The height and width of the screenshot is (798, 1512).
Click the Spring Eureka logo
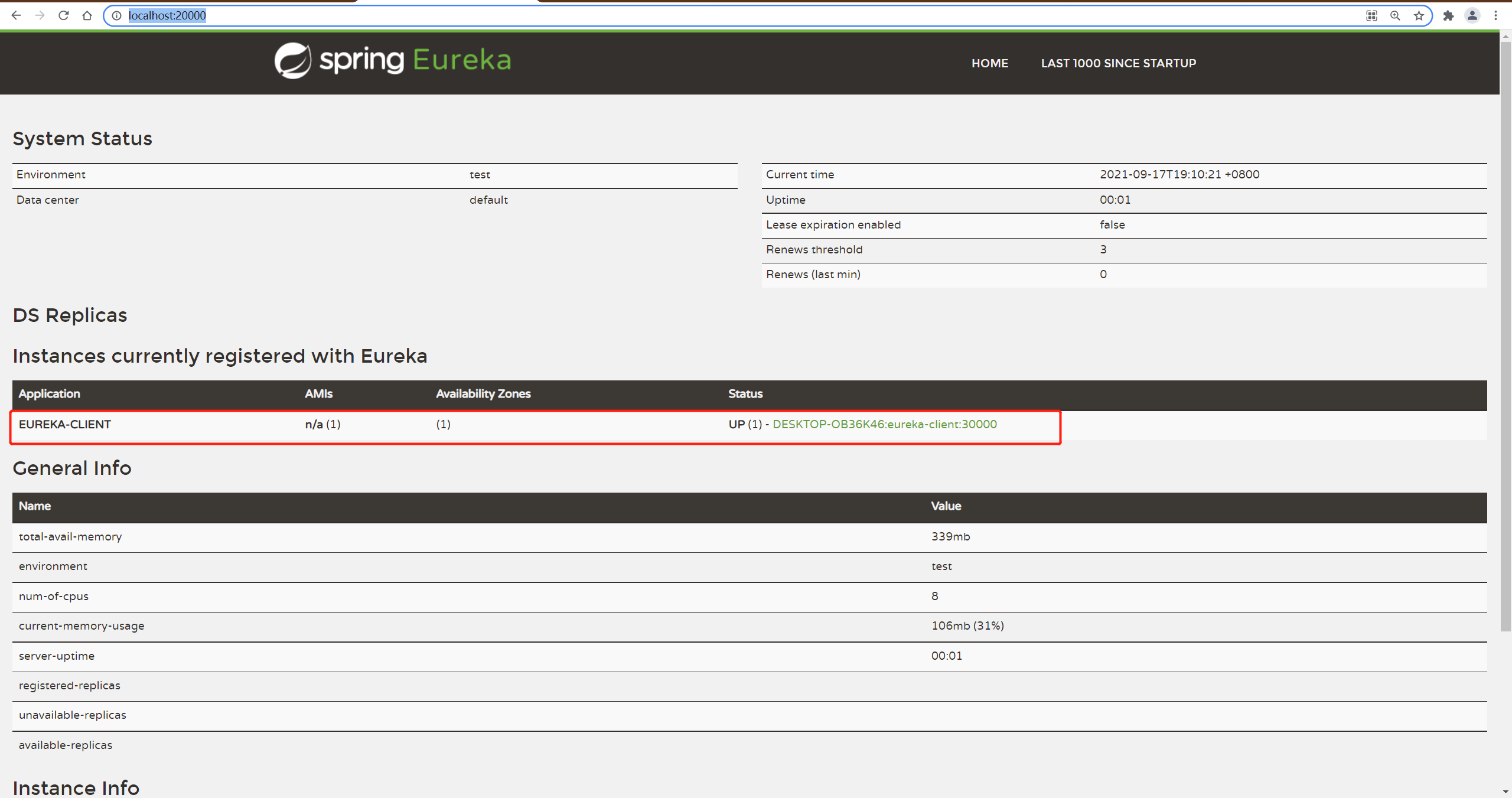(392, 60)
